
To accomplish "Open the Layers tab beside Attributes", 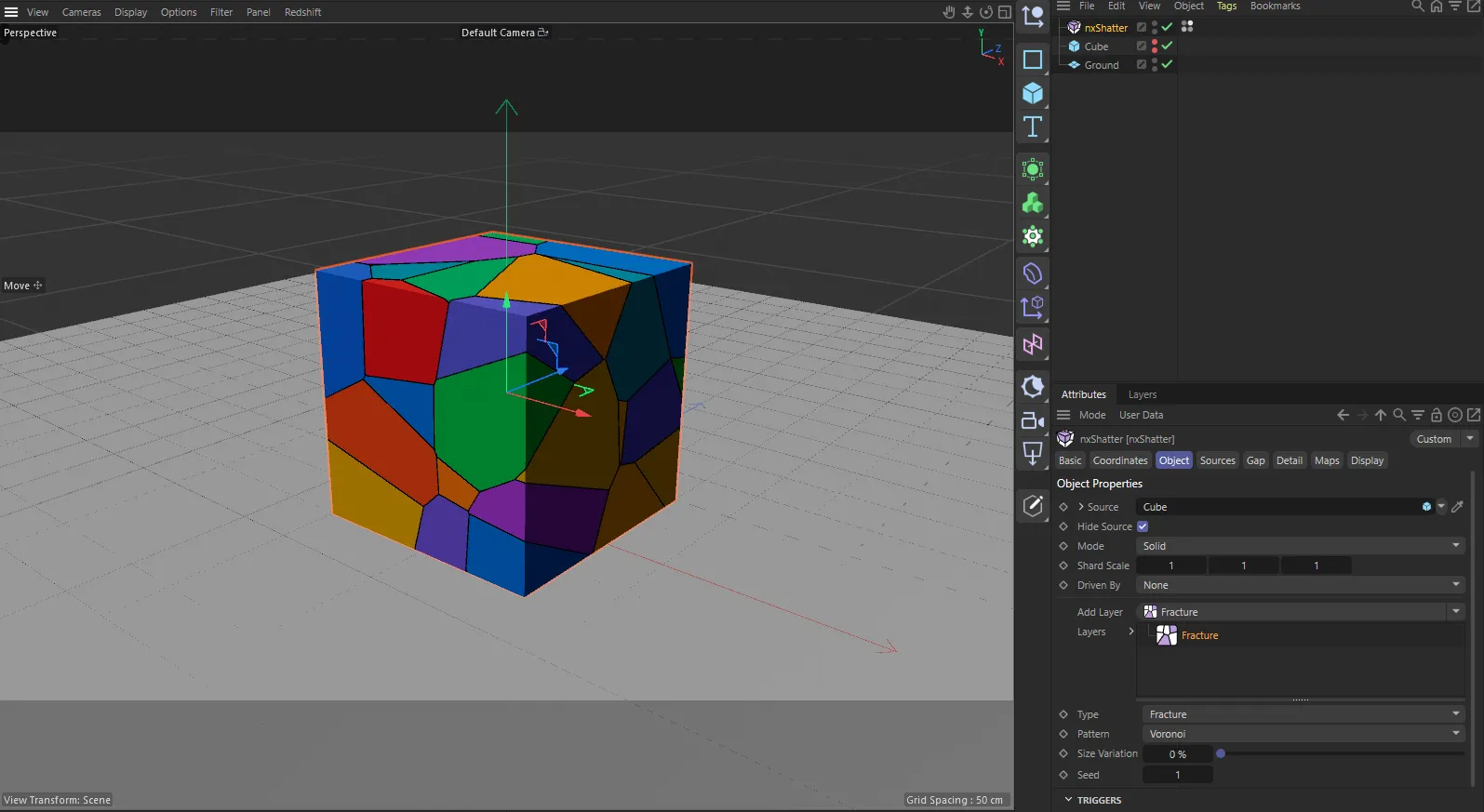I will coord(1143,394).
